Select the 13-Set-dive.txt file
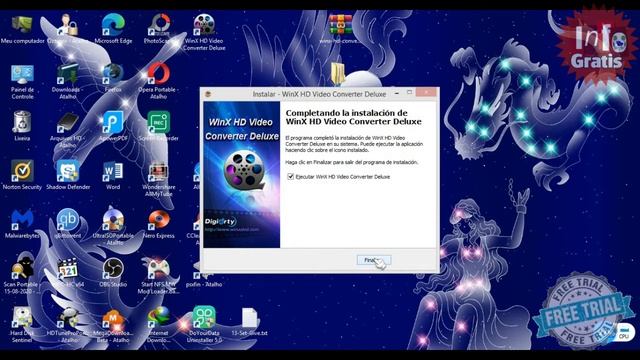Viewport: 640px width, 360px height. (x=249, y=322)
